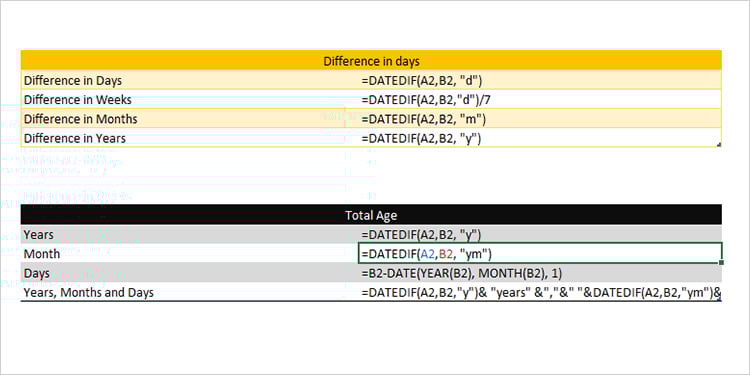The width and height of the screenshot is (750, 375).
Task: Select the =DATEDIF(A2,B2,"d")/7 formula cell
Action: (x=540, y=99)
